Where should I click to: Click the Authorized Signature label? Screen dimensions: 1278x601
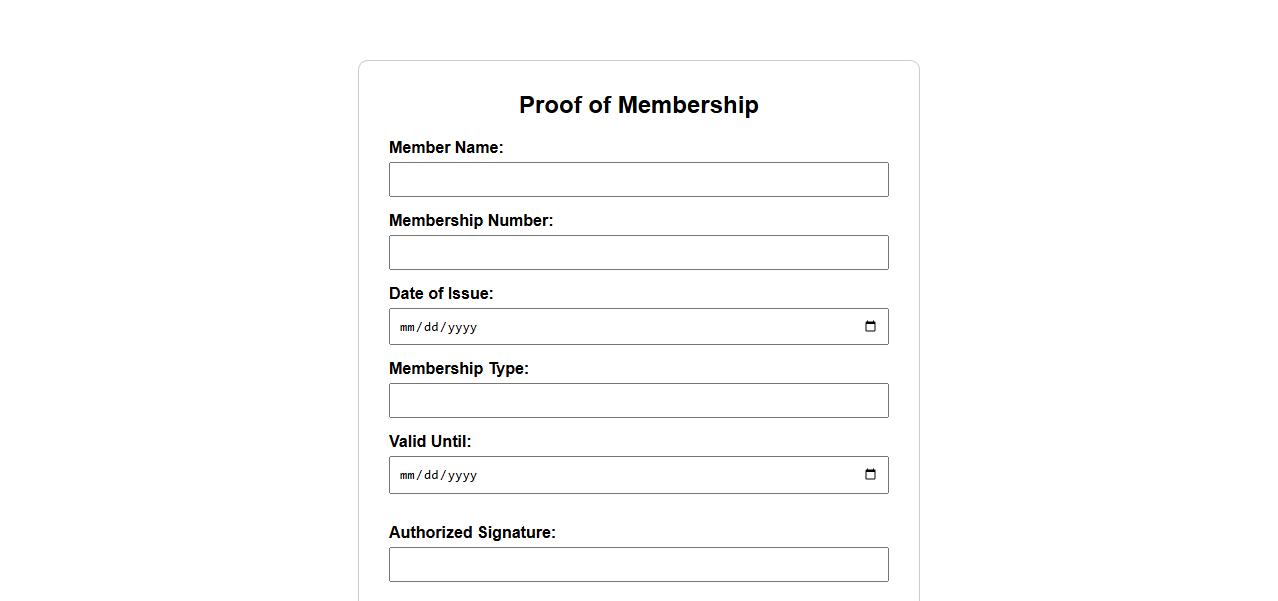click(x=472, y=533)
